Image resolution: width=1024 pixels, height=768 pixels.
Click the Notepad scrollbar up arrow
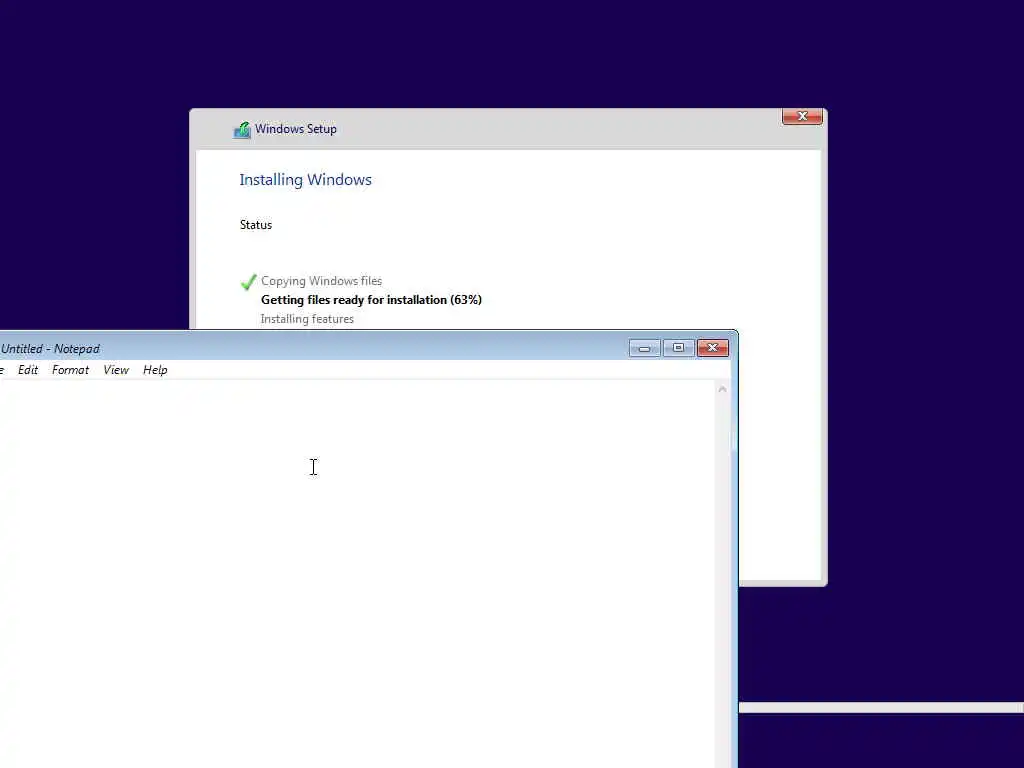[722, 389]
